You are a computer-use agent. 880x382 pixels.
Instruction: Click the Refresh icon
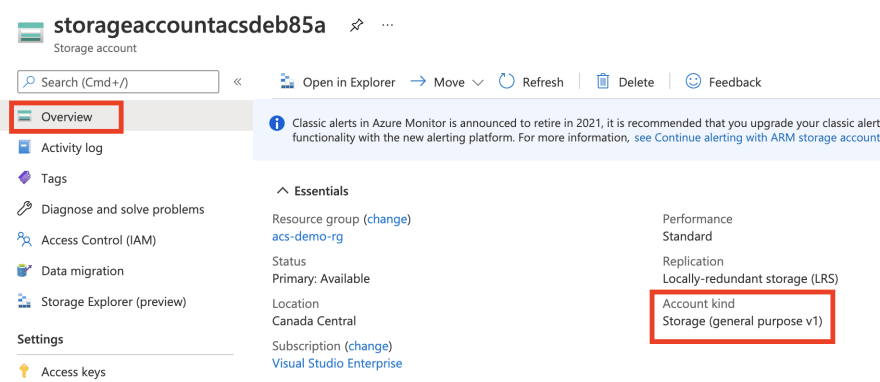(506, 82)
